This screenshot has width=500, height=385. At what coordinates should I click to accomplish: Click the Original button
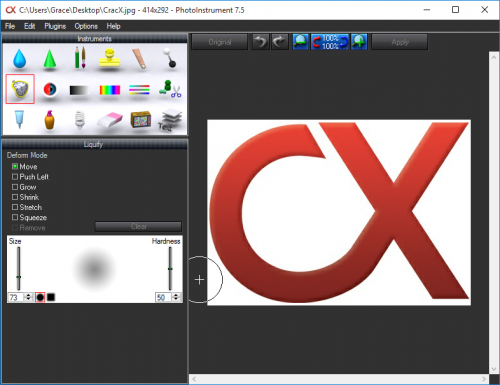click(x=220, y=42)
